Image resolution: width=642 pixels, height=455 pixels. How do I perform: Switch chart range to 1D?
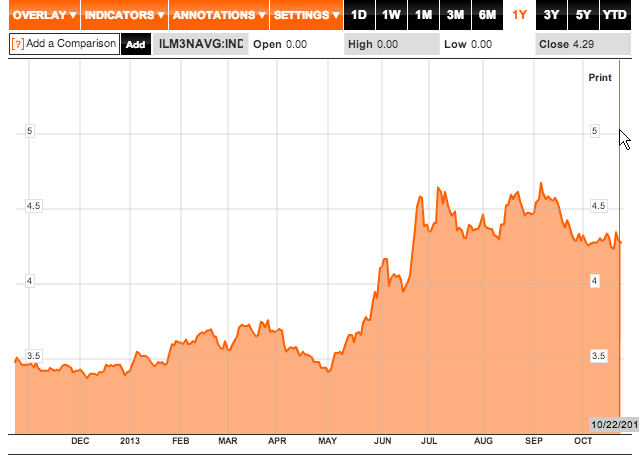pyautogui.click(x=359, y=15)
